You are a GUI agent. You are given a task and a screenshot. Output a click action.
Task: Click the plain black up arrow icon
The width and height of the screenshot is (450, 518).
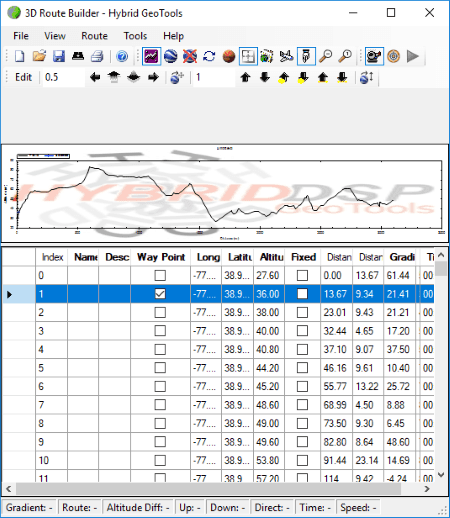(245, 78)
